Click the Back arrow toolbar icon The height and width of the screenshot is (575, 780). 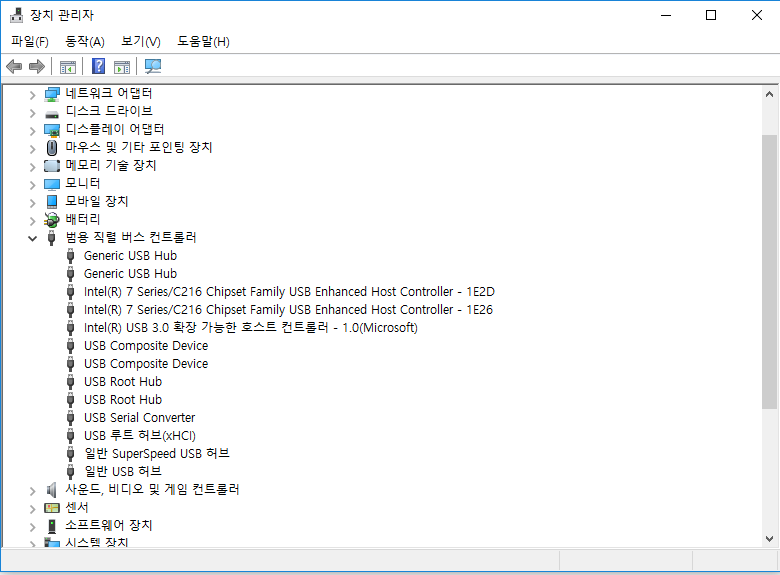(x=14, y=66)
